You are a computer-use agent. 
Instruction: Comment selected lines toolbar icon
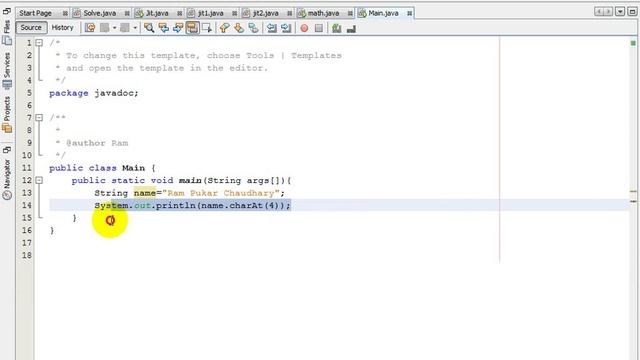pos(337,28)
